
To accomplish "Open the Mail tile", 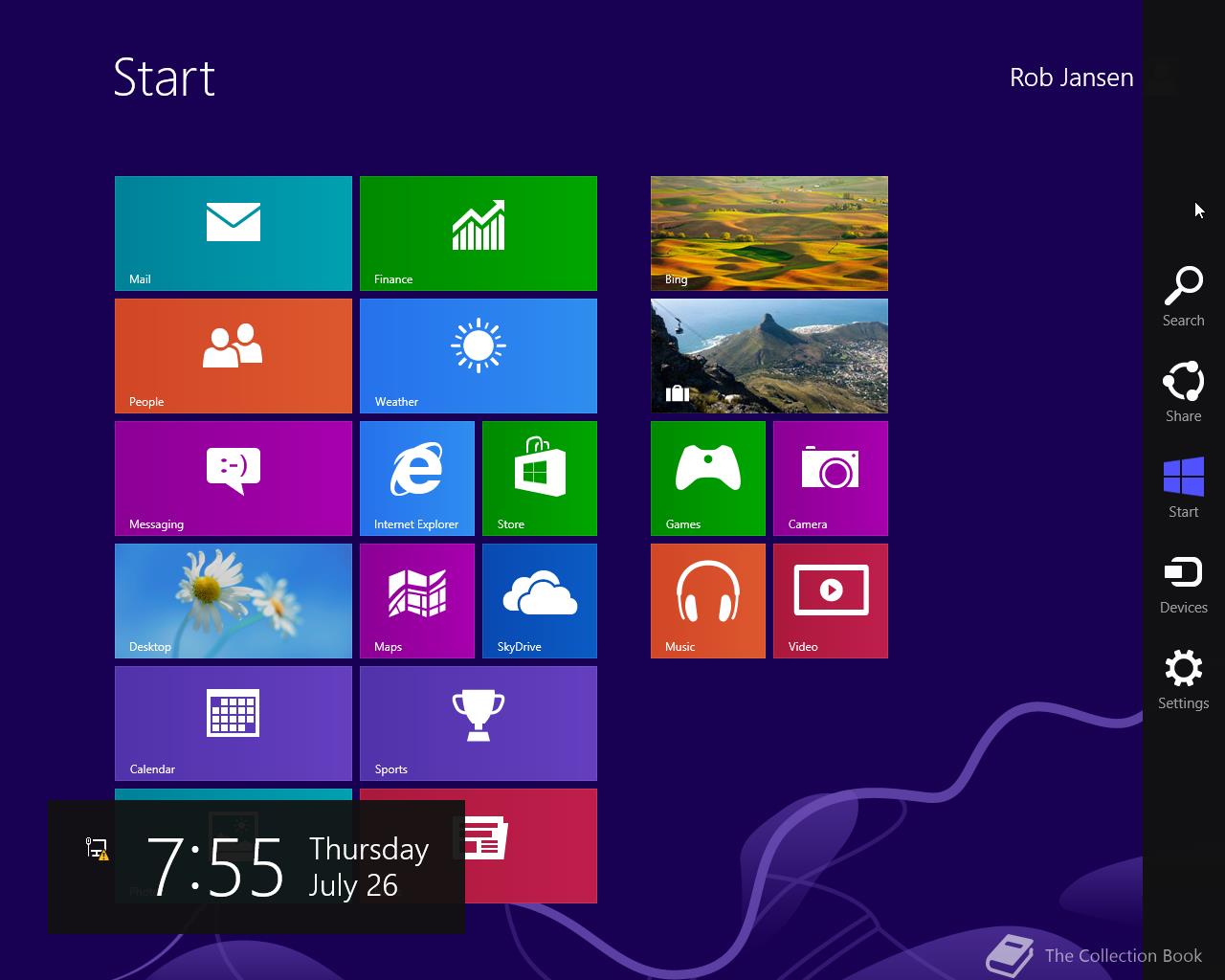I will (234, 234).
